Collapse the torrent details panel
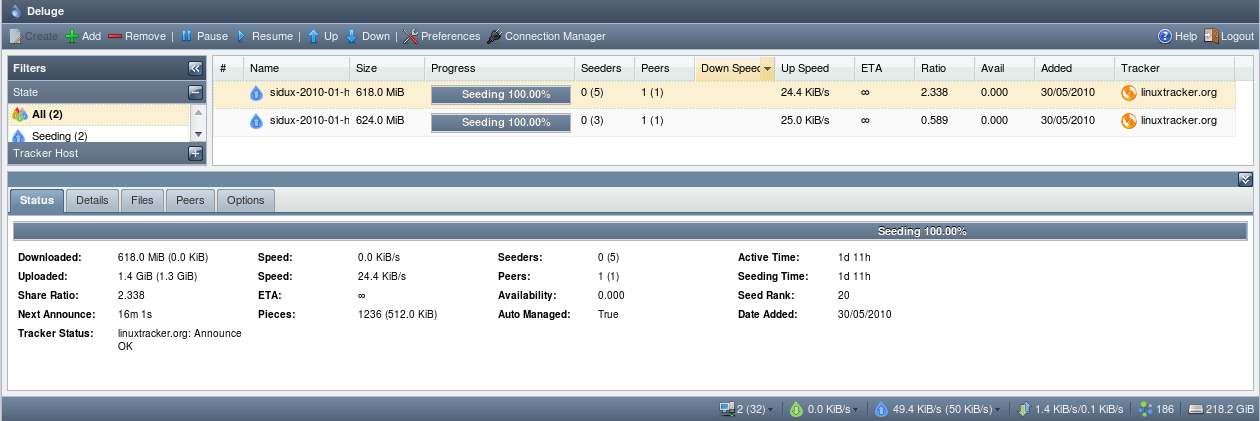Viewport: 1260px width, 421px height. tap(1244, 179)
